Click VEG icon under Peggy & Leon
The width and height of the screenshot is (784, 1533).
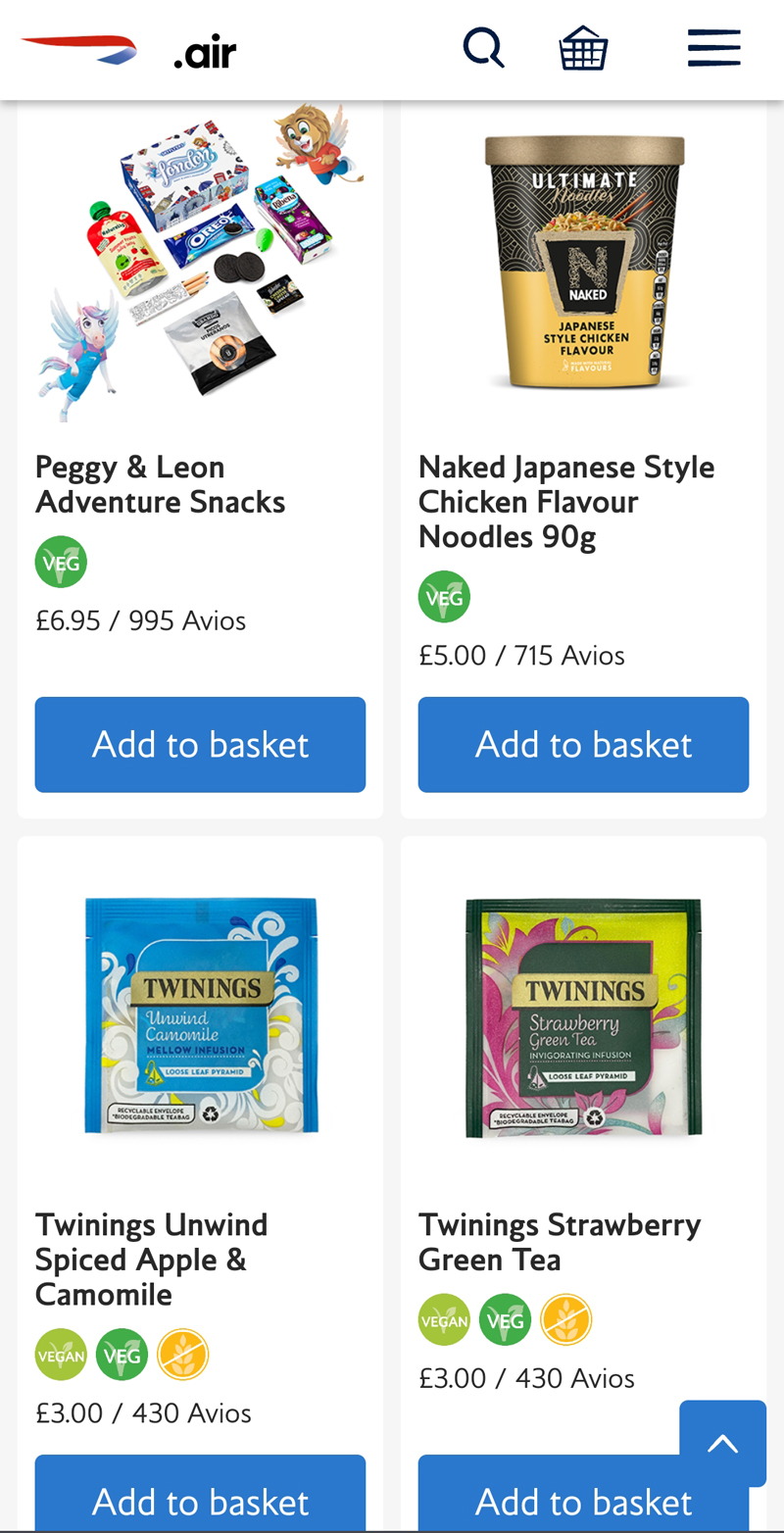point(61,562)
